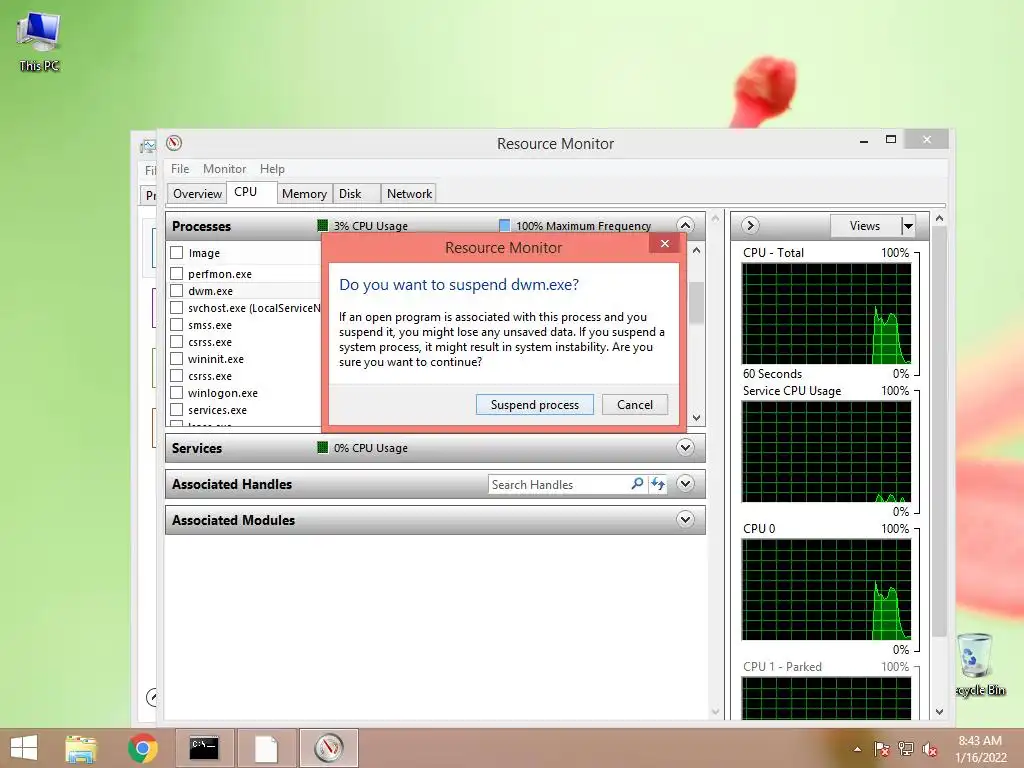Viewport: 1024px width, 768px height.
Task: Check the dwm.exe checkbox
Action: click(176, 291)
